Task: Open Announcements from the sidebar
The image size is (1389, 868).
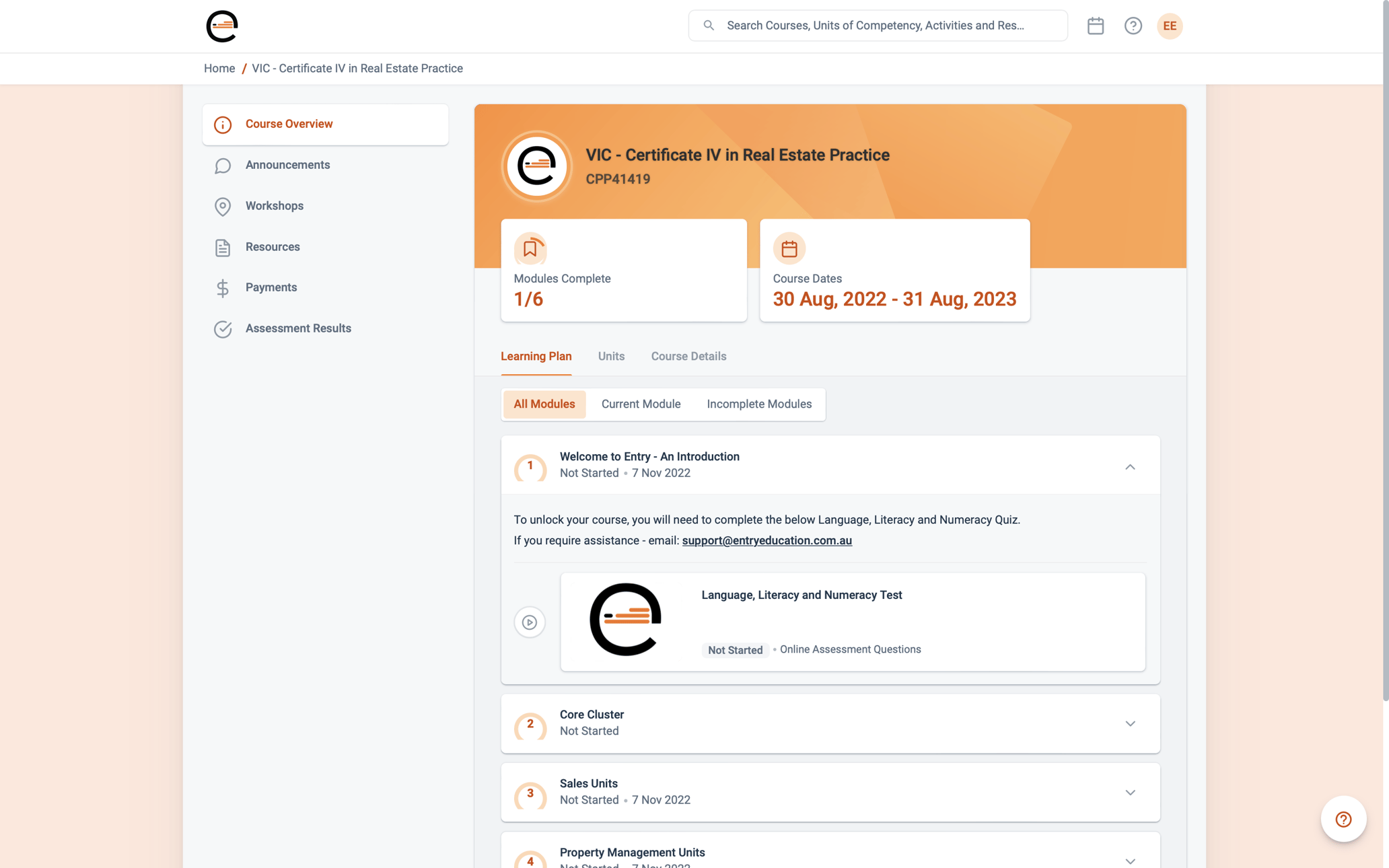Action: point(287,165)
